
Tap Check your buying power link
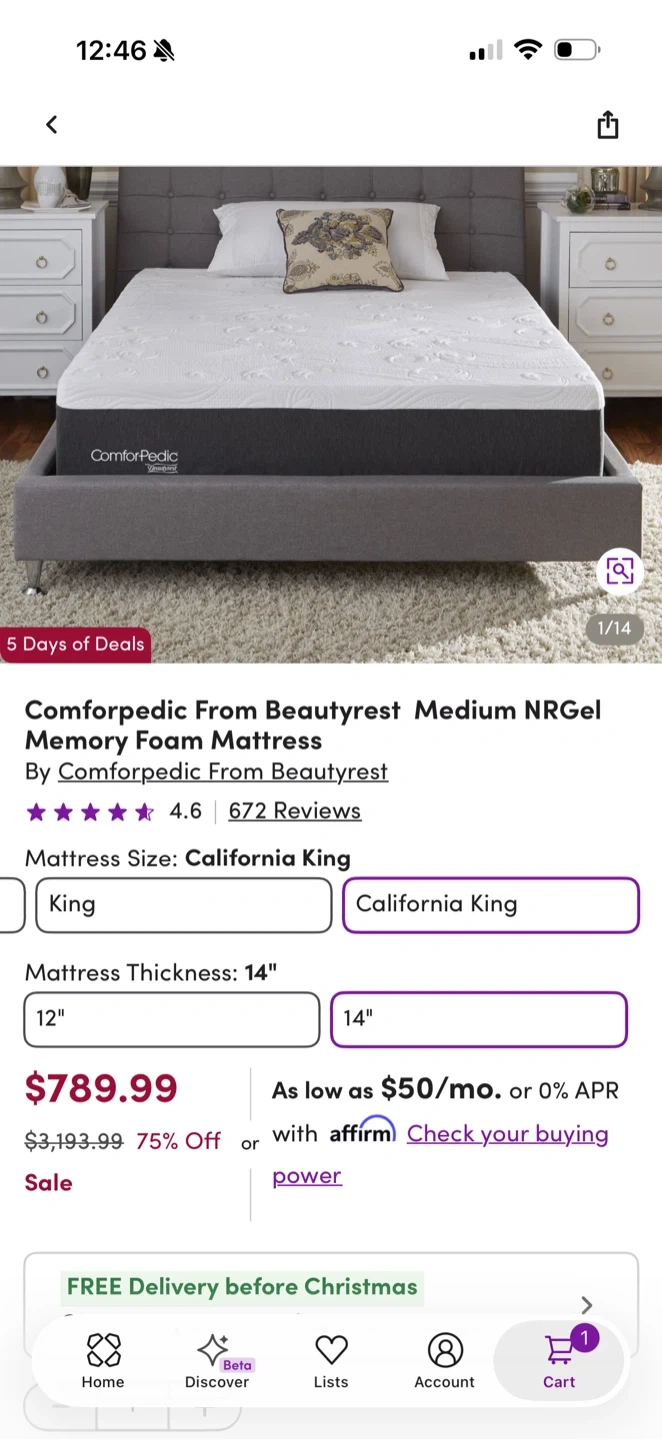pyautogui.click(x=507, y=1134)
